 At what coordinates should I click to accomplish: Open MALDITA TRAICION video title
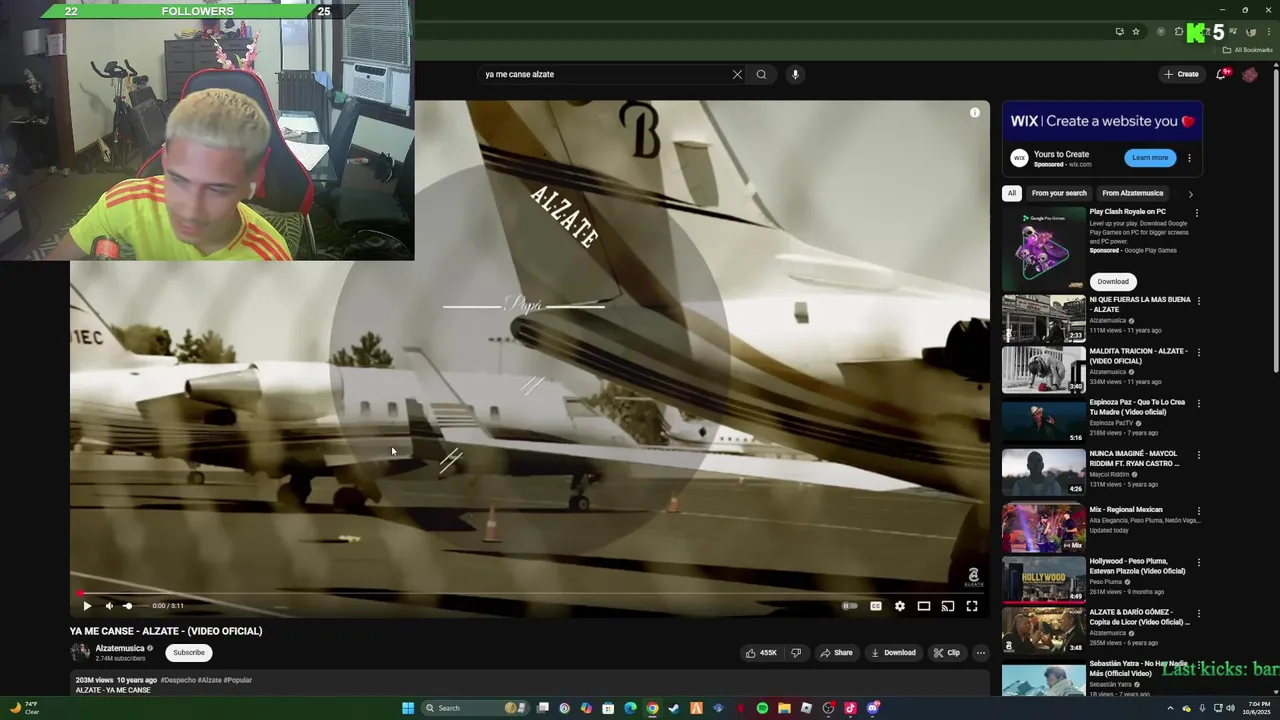(1138, 356)
